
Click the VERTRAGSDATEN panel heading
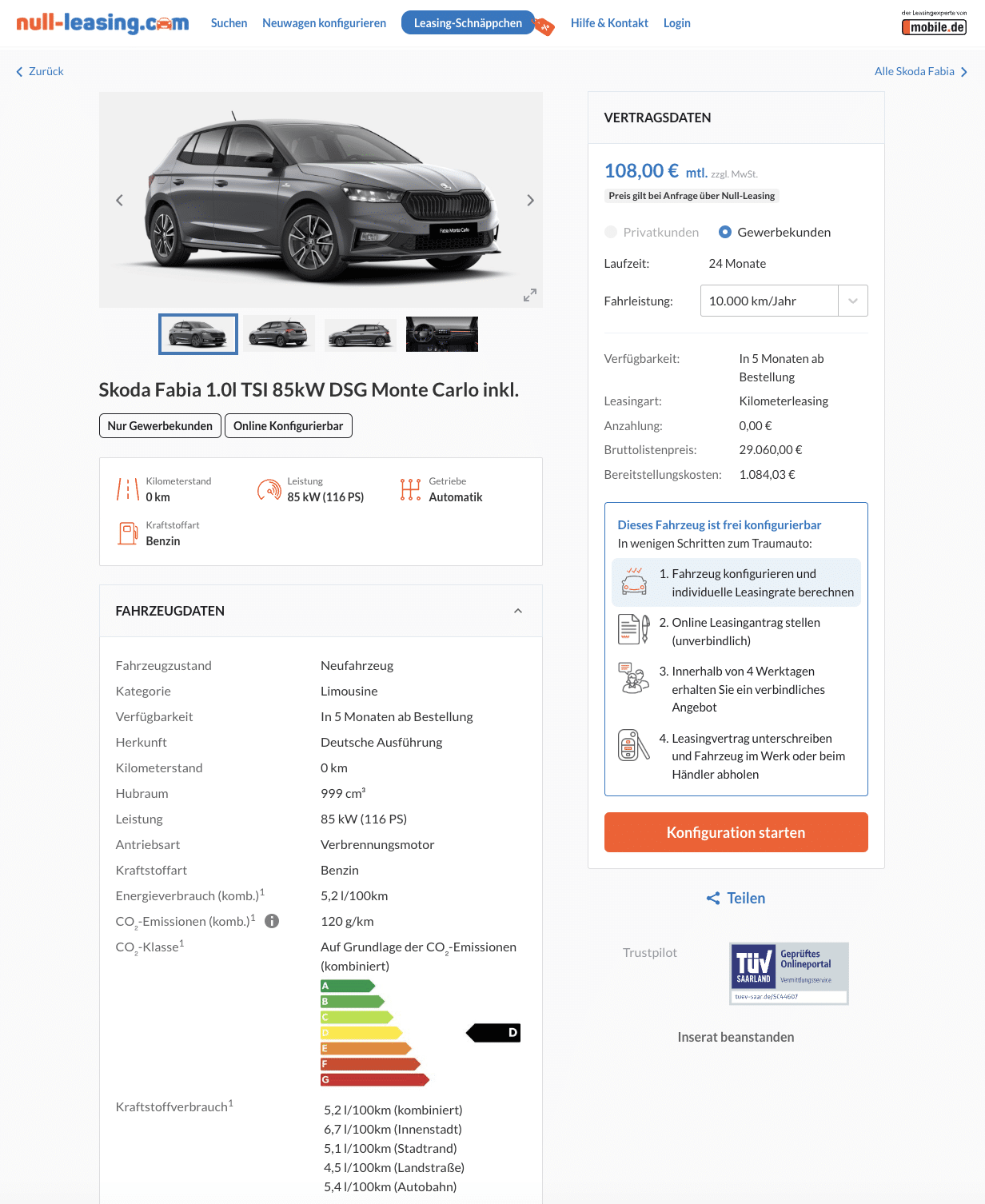(x=657, y=118)
